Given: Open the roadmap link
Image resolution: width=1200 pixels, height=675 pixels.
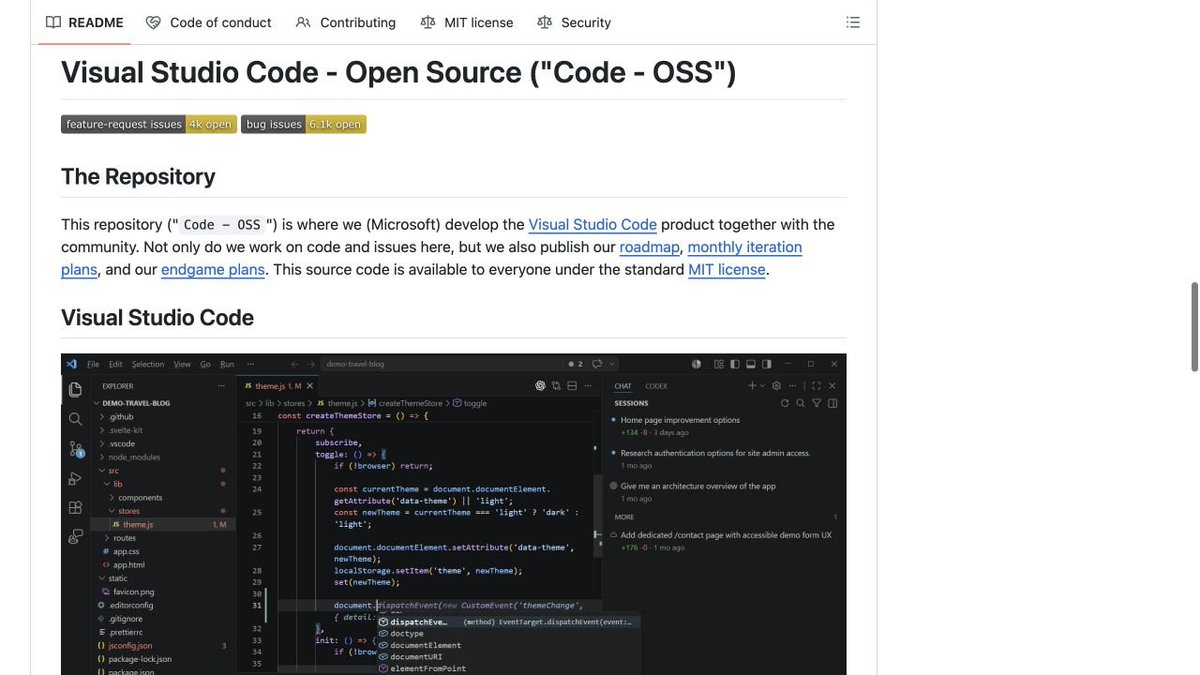Looking at the screenshot, I should point(650,247).
